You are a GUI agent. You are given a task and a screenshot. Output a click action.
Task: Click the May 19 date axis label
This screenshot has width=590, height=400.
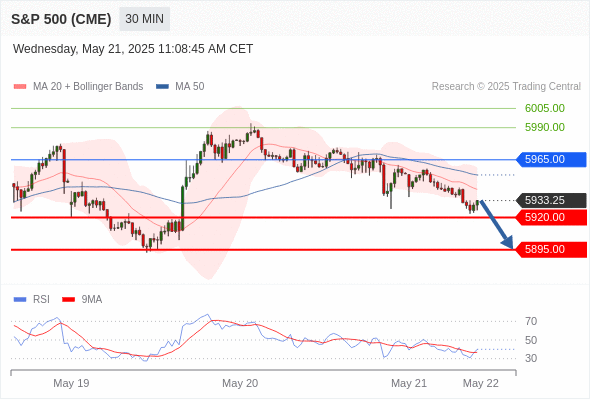click(71, 383)
